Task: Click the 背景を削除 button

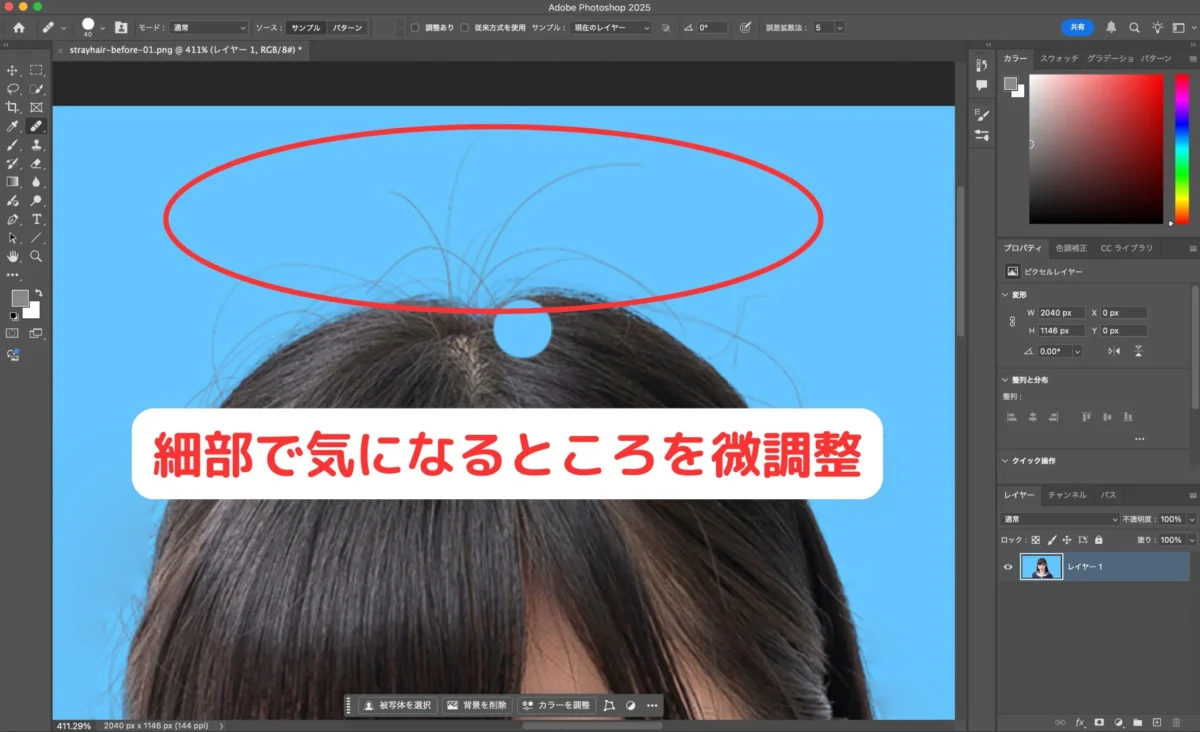Action: 478,705
